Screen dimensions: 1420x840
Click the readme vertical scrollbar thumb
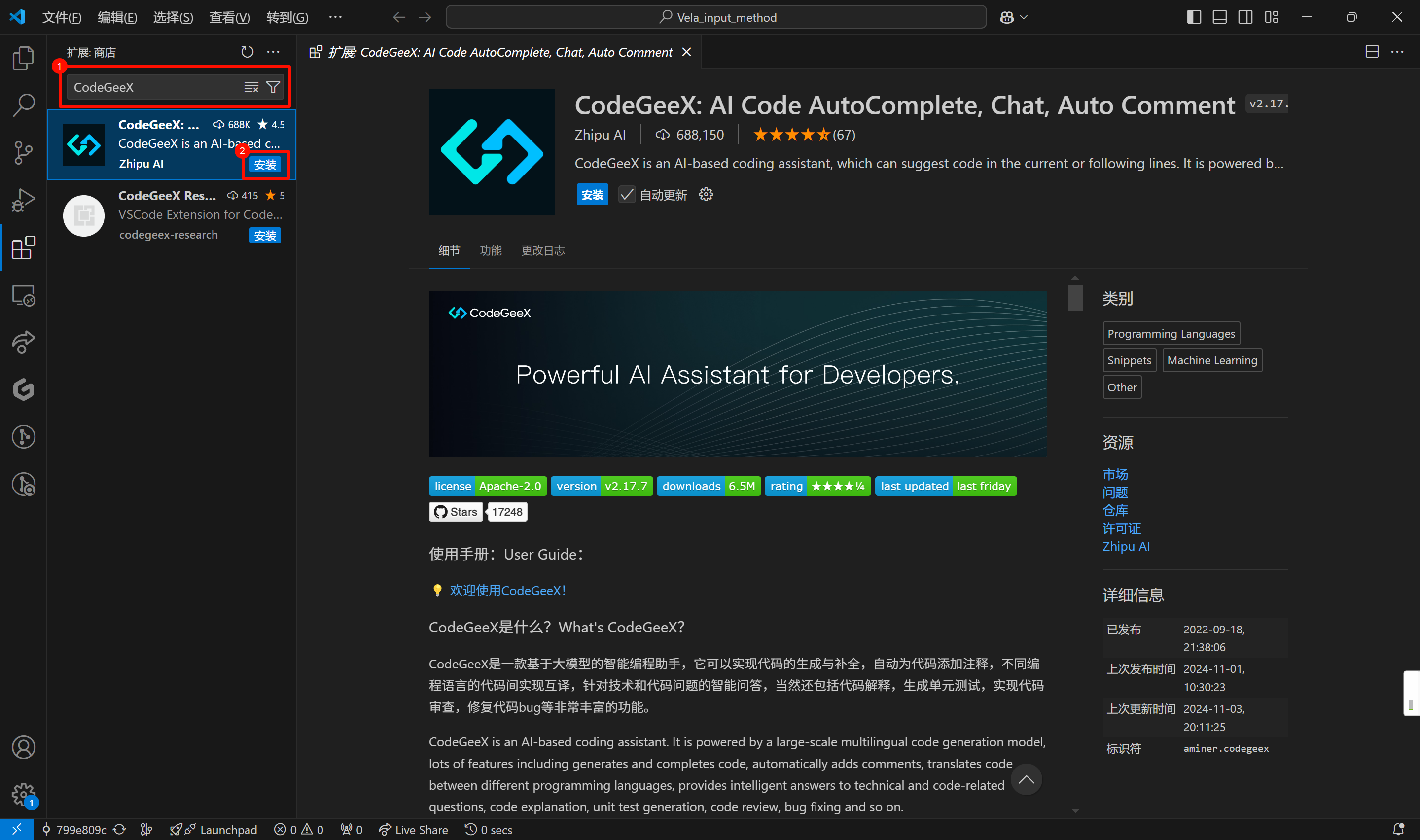[x=1075, y=298]
